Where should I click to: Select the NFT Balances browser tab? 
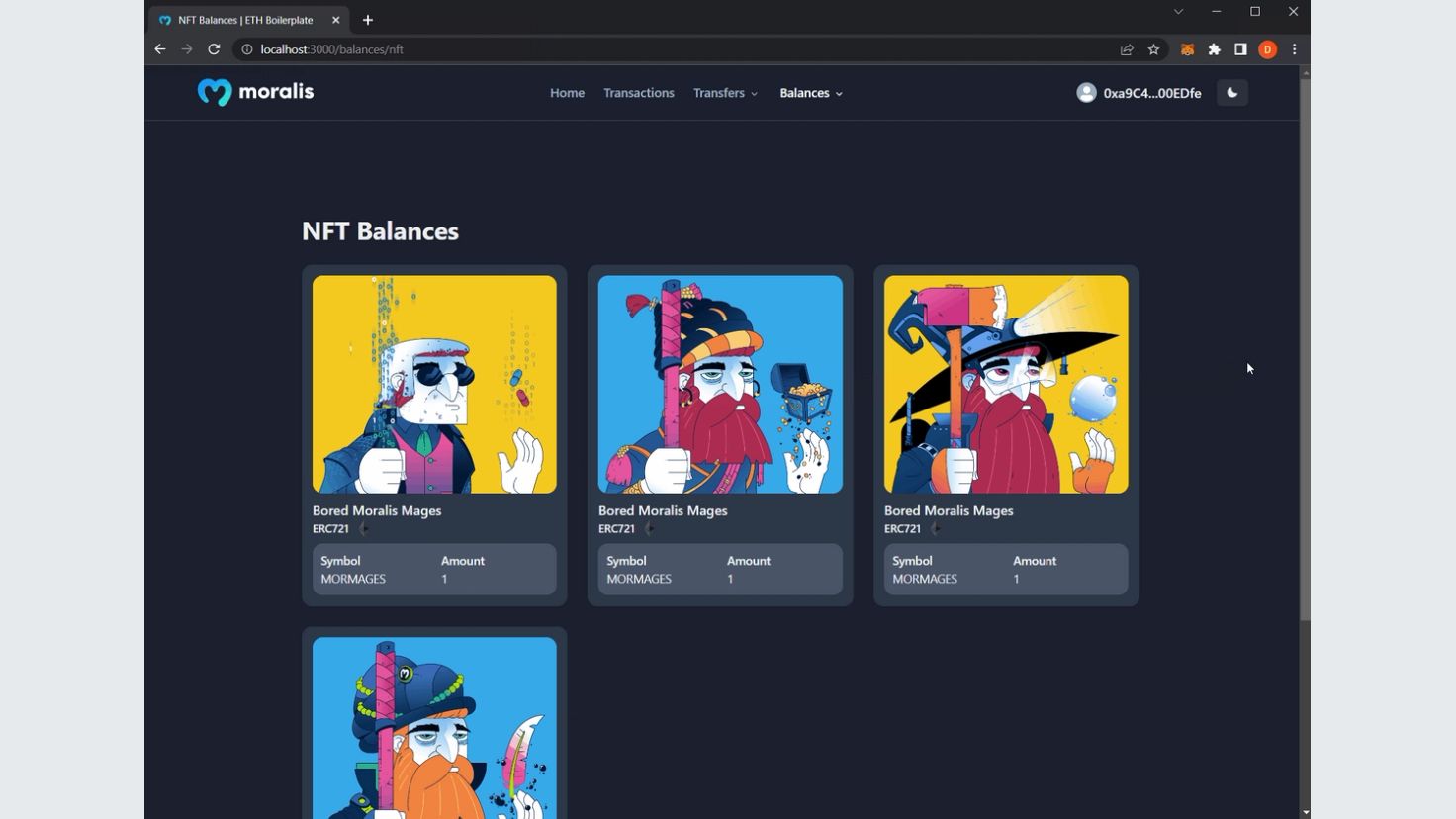pyautogui.click(x=247, y=20)
